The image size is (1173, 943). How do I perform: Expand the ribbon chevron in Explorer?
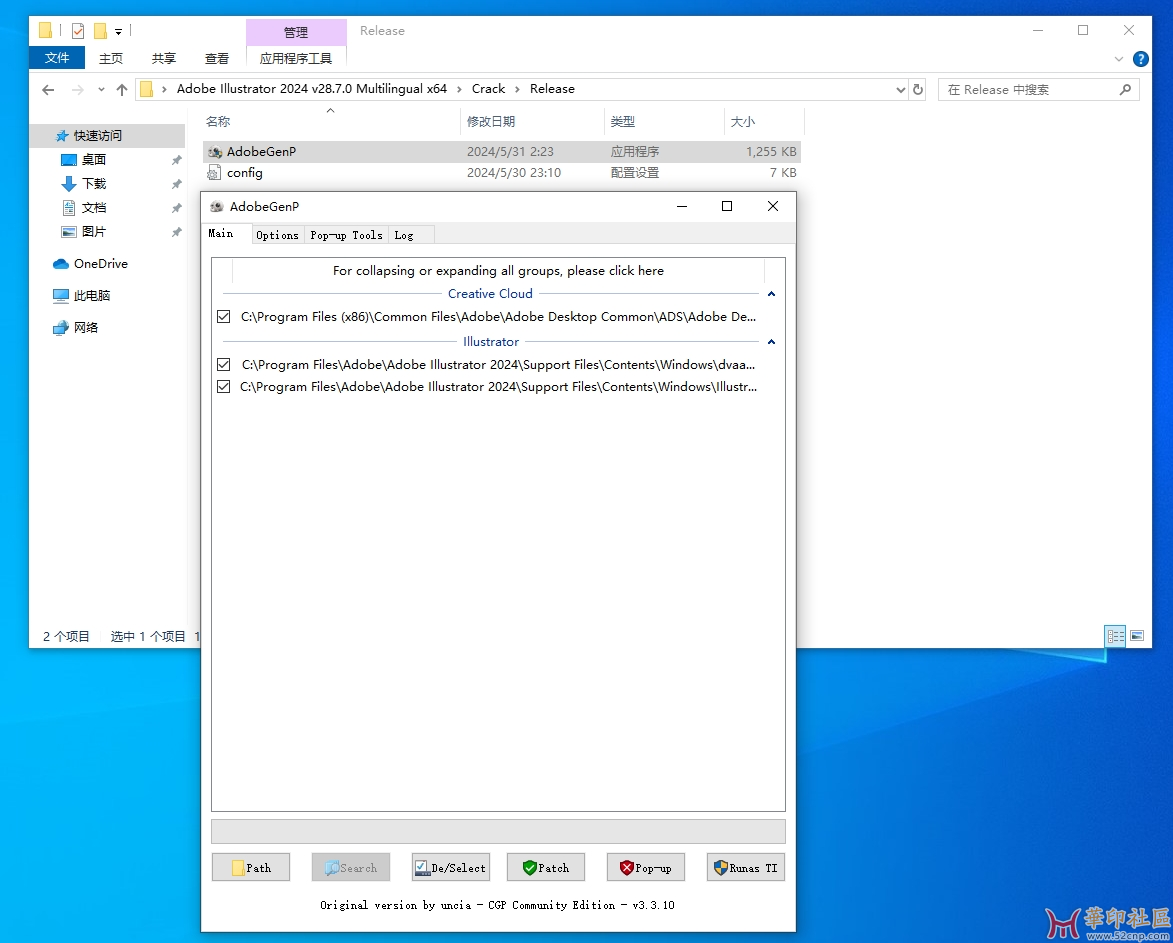pos(1118,59)
